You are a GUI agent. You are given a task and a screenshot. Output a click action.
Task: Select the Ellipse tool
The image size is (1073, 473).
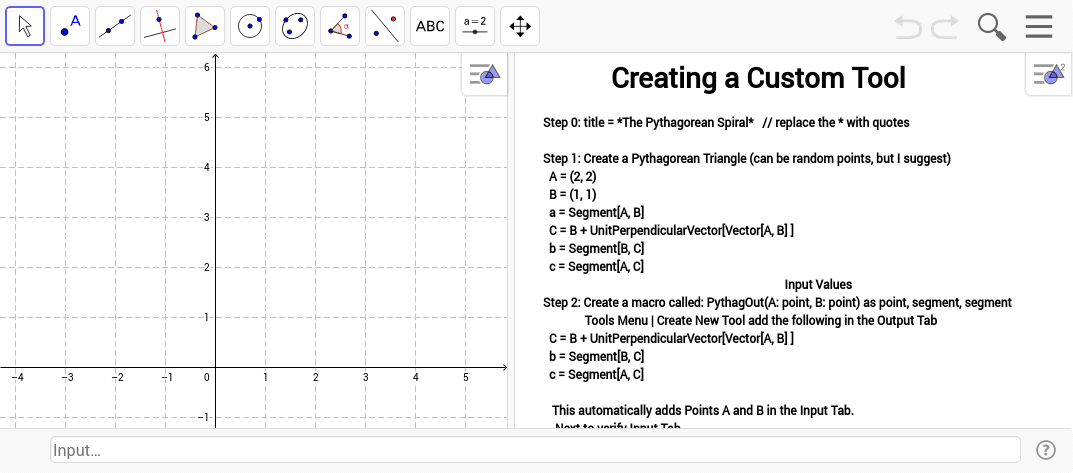point(295,27)
